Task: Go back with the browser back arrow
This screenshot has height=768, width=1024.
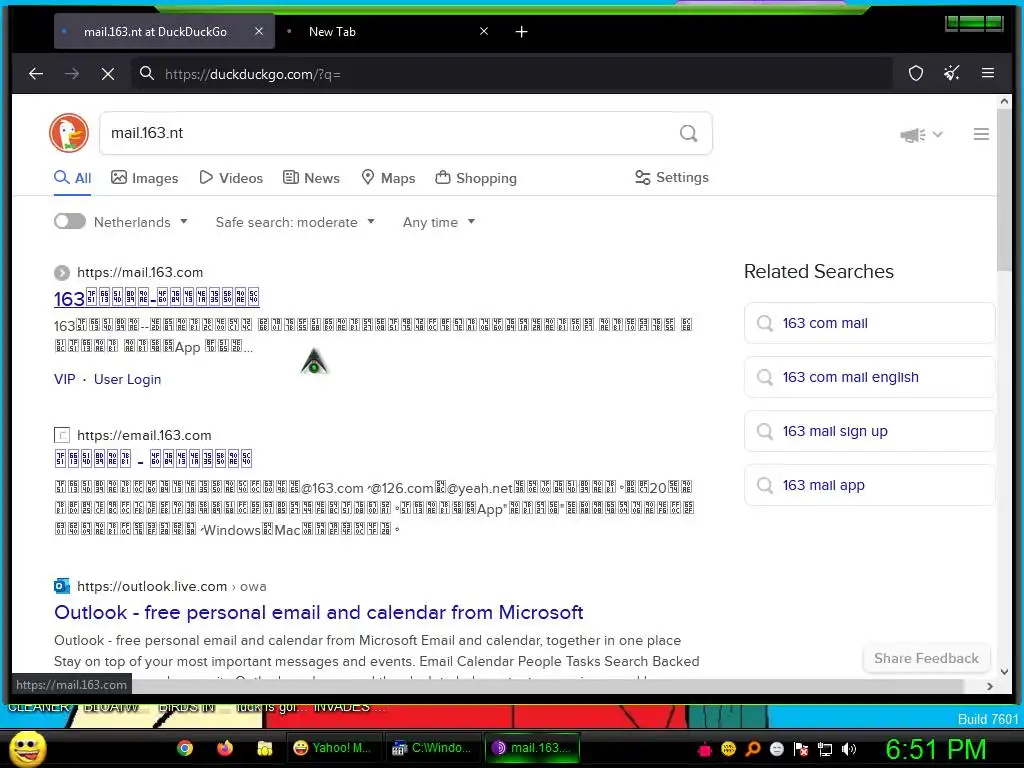Action: [x=36, y=74]
